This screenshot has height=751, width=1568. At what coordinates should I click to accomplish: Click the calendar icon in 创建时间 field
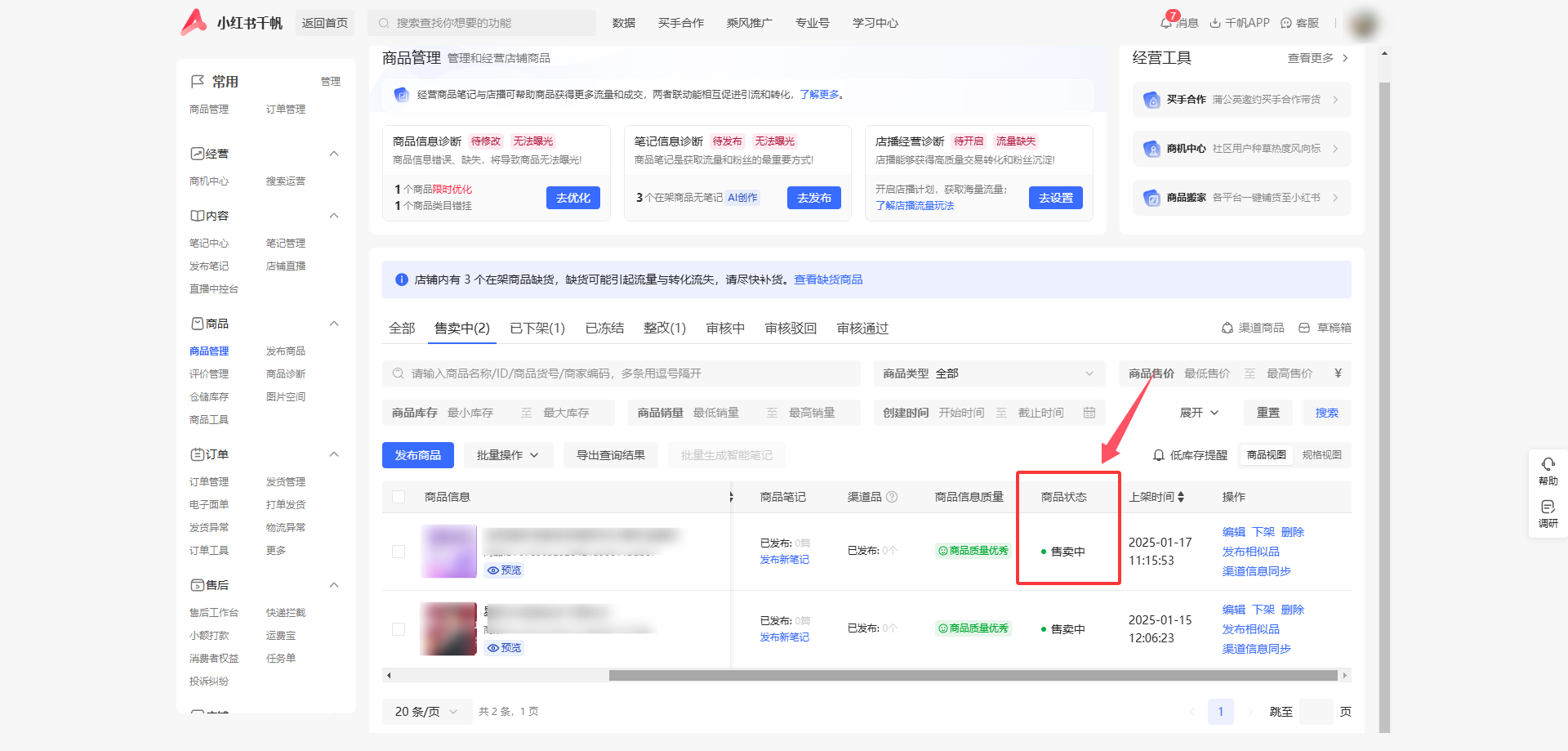tap(1089, 413)
